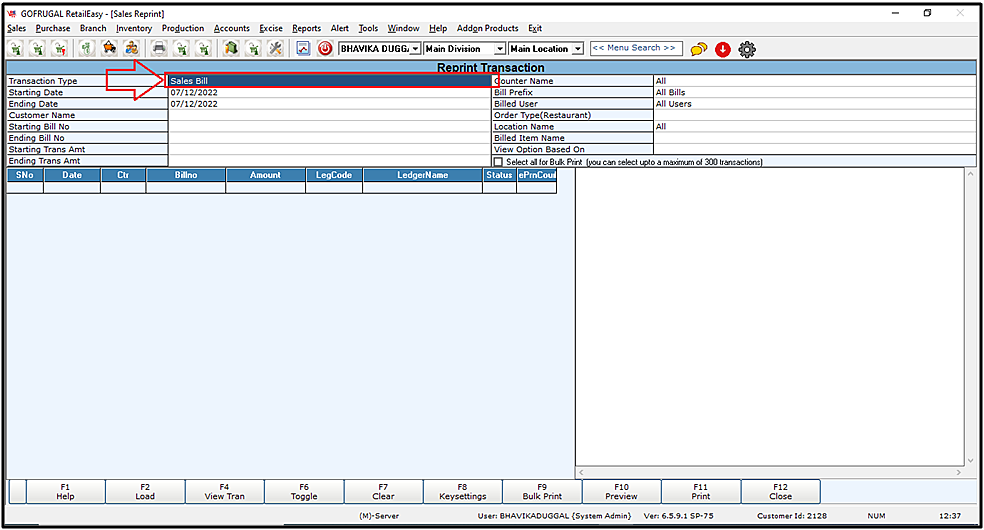Screen dimensions: 984x530
Task: Expand the BHAVIKA DUGGAL user dropdown
Action: pyautogui.click(x=415, y=48)
